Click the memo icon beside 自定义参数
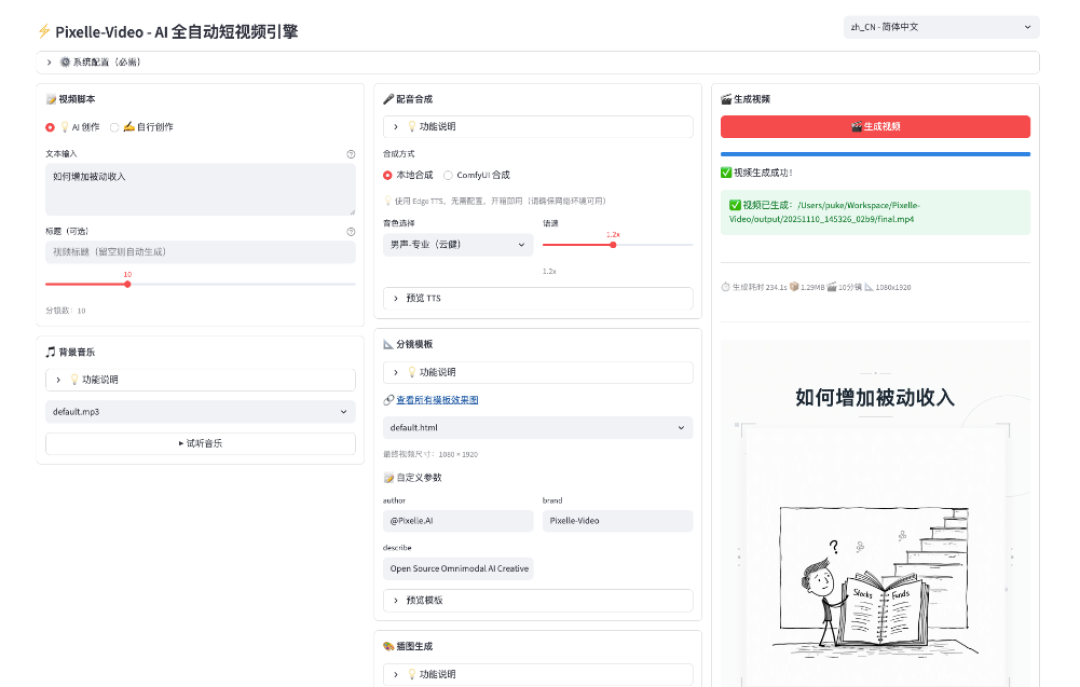This screenshot has width=1080, height=687. tap(388, 478)
